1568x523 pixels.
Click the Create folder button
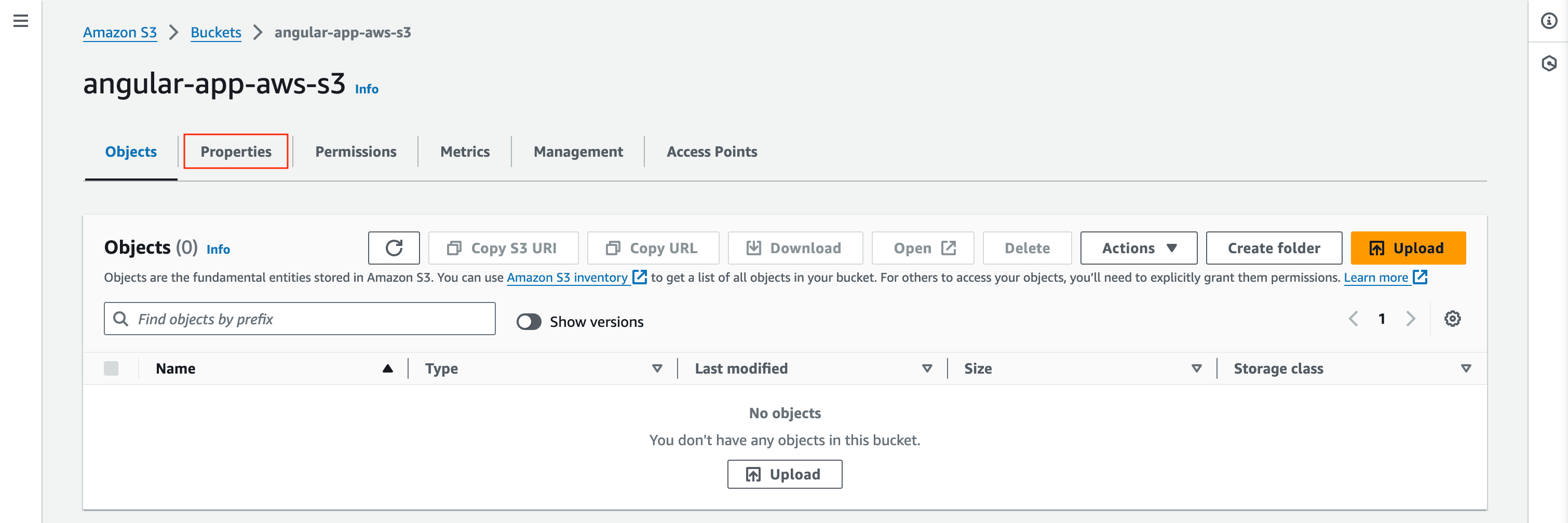click(x=1274, y=248)
